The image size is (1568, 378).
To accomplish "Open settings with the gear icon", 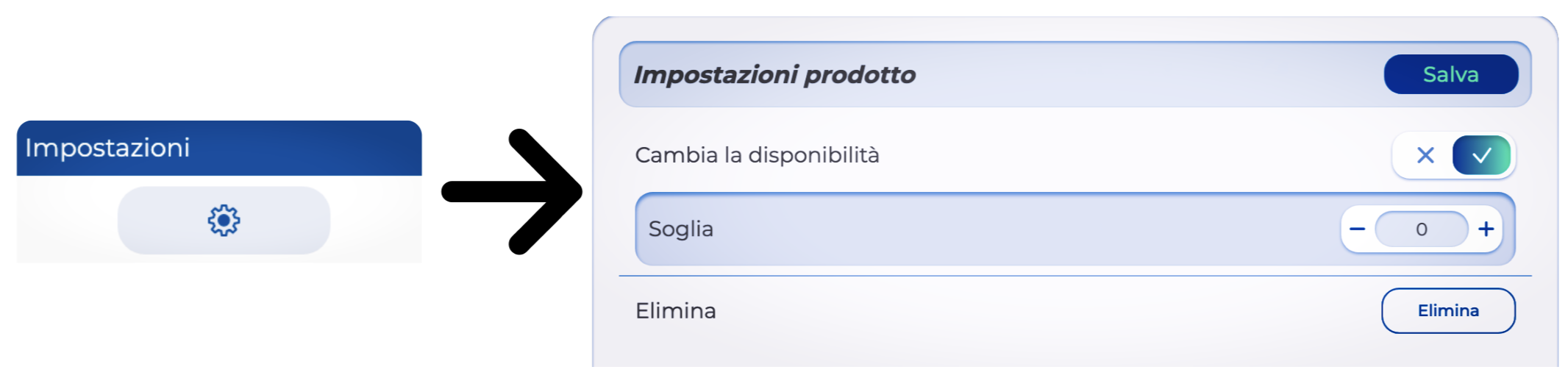I will pyautogui.click(x=224, y=220).
